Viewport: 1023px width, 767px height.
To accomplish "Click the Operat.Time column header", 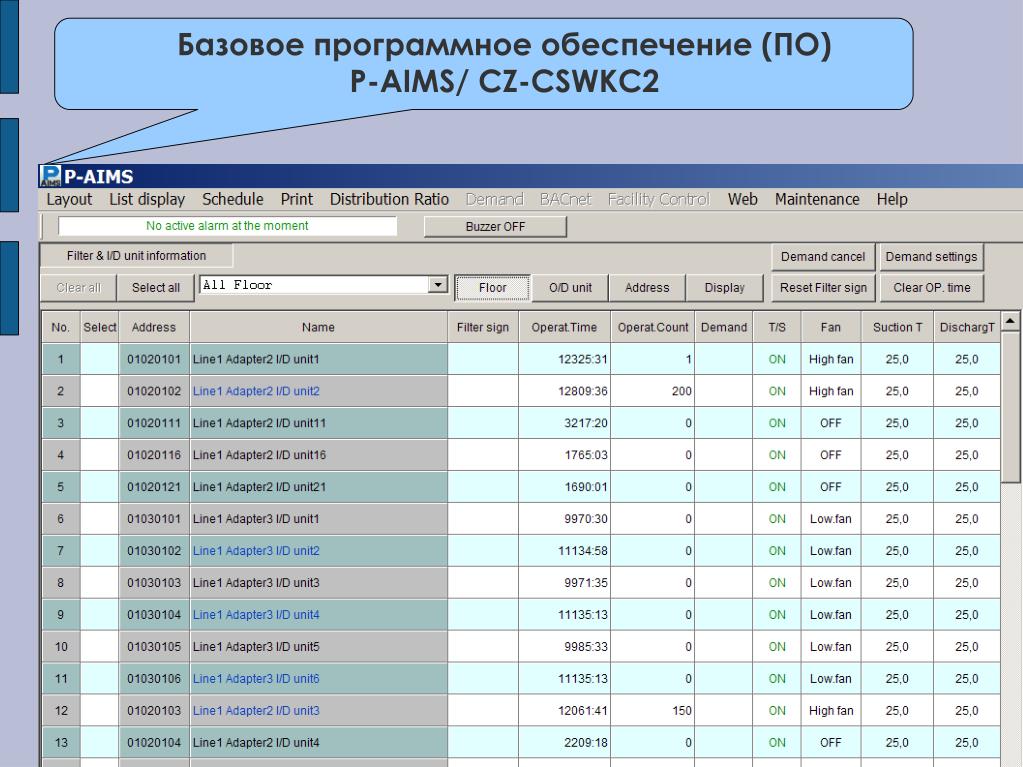I will (564, 327).
